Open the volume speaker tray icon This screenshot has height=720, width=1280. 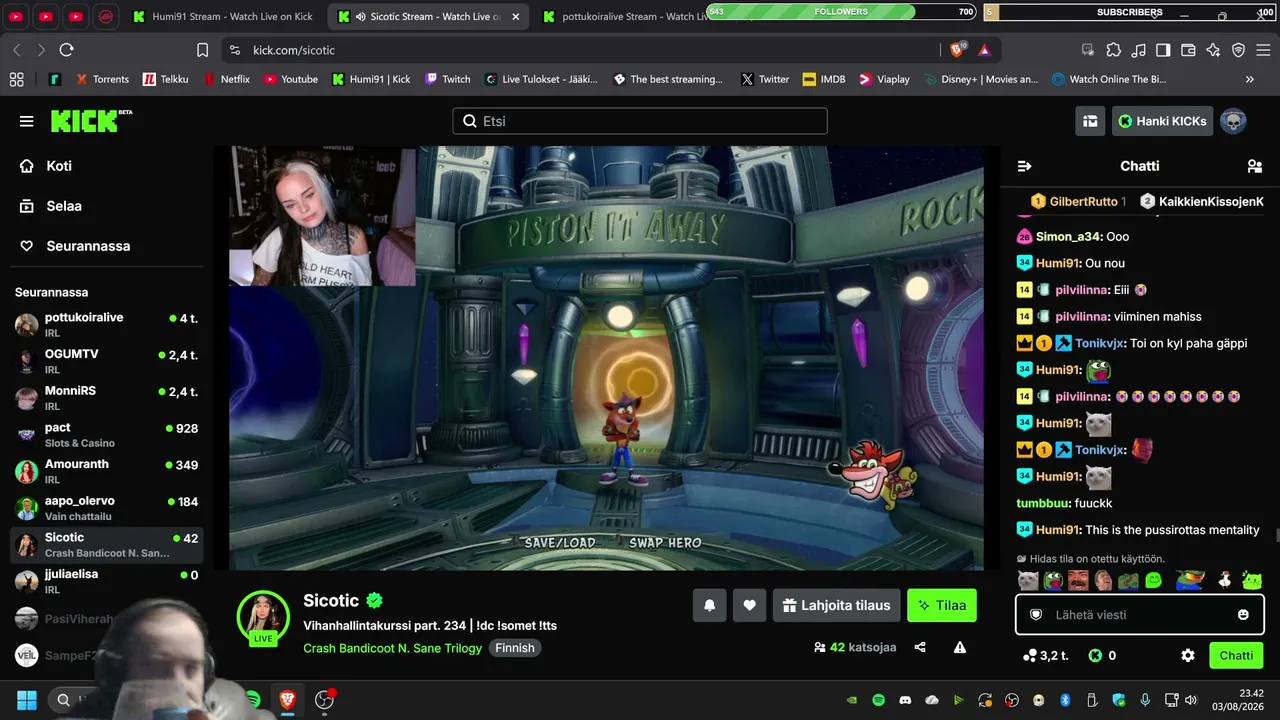pyautogui.click(x=1190, y=700)
